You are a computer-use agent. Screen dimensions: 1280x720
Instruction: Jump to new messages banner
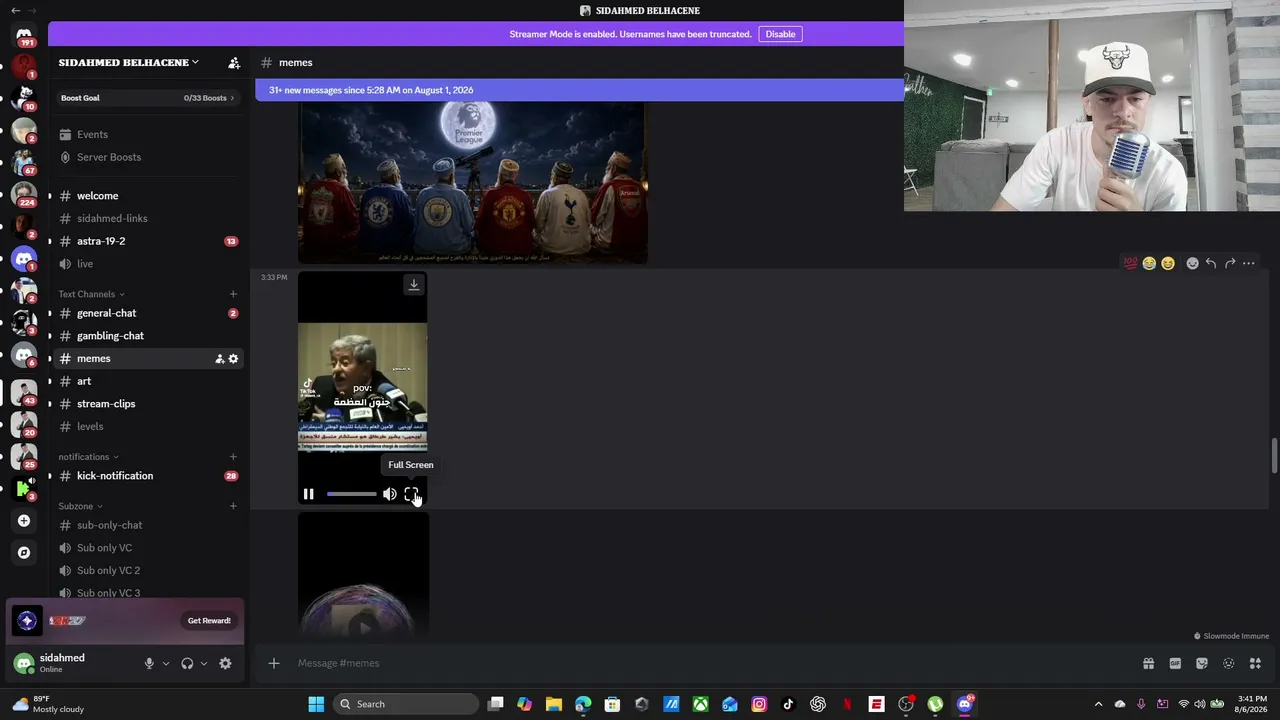click(579, 90)
